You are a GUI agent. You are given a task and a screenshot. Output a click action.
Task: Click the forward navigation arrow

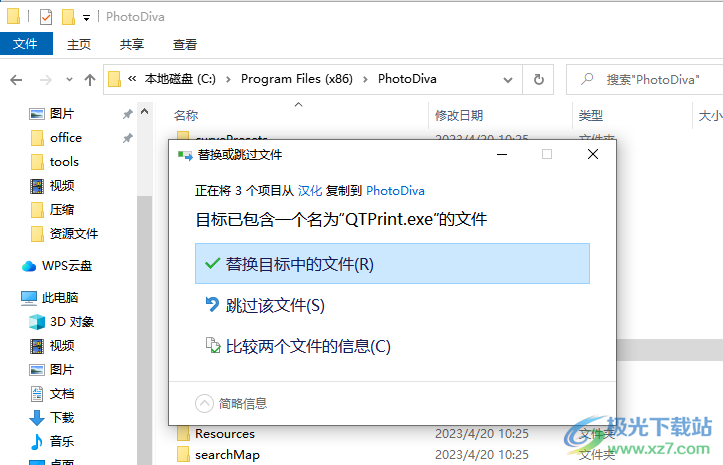coord(45,80)
